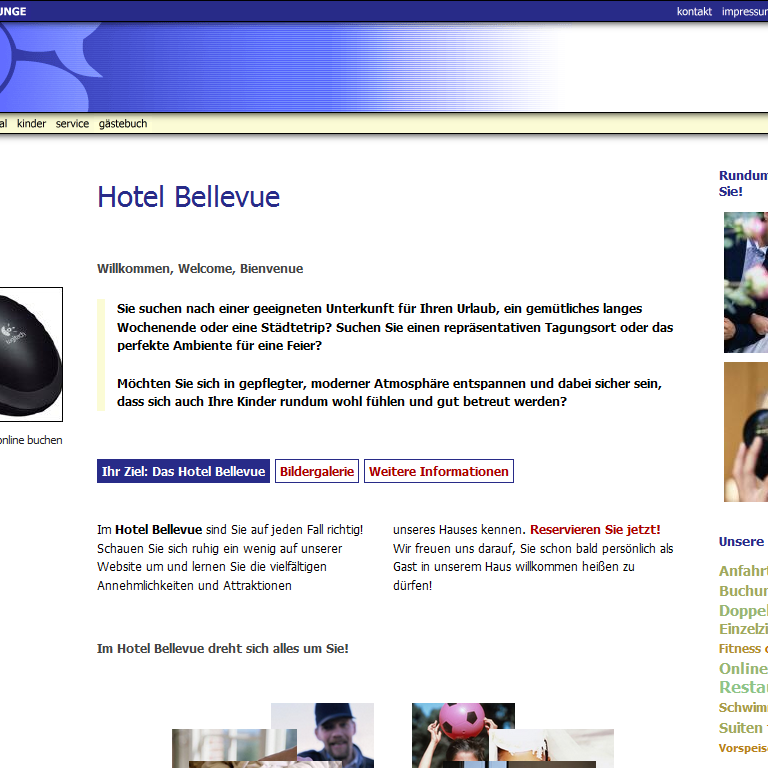The image size is (768, 768).
Task: Click the man with cap collage image
Action: pyautogui.click(x=334, y=732)
